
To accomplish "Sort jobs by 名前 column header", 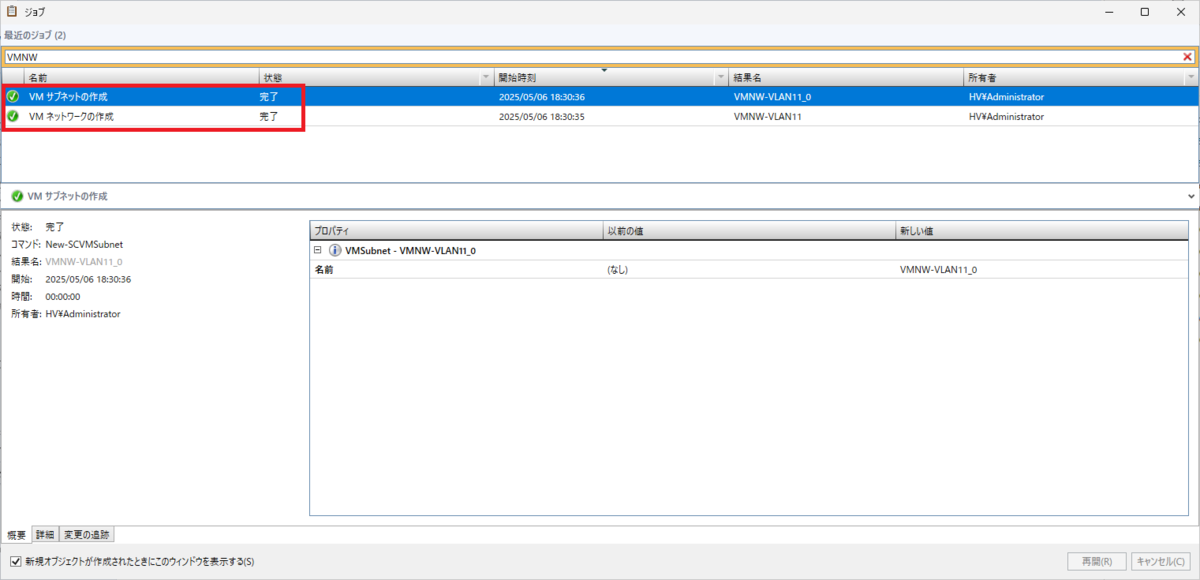I will coord(140,77).
